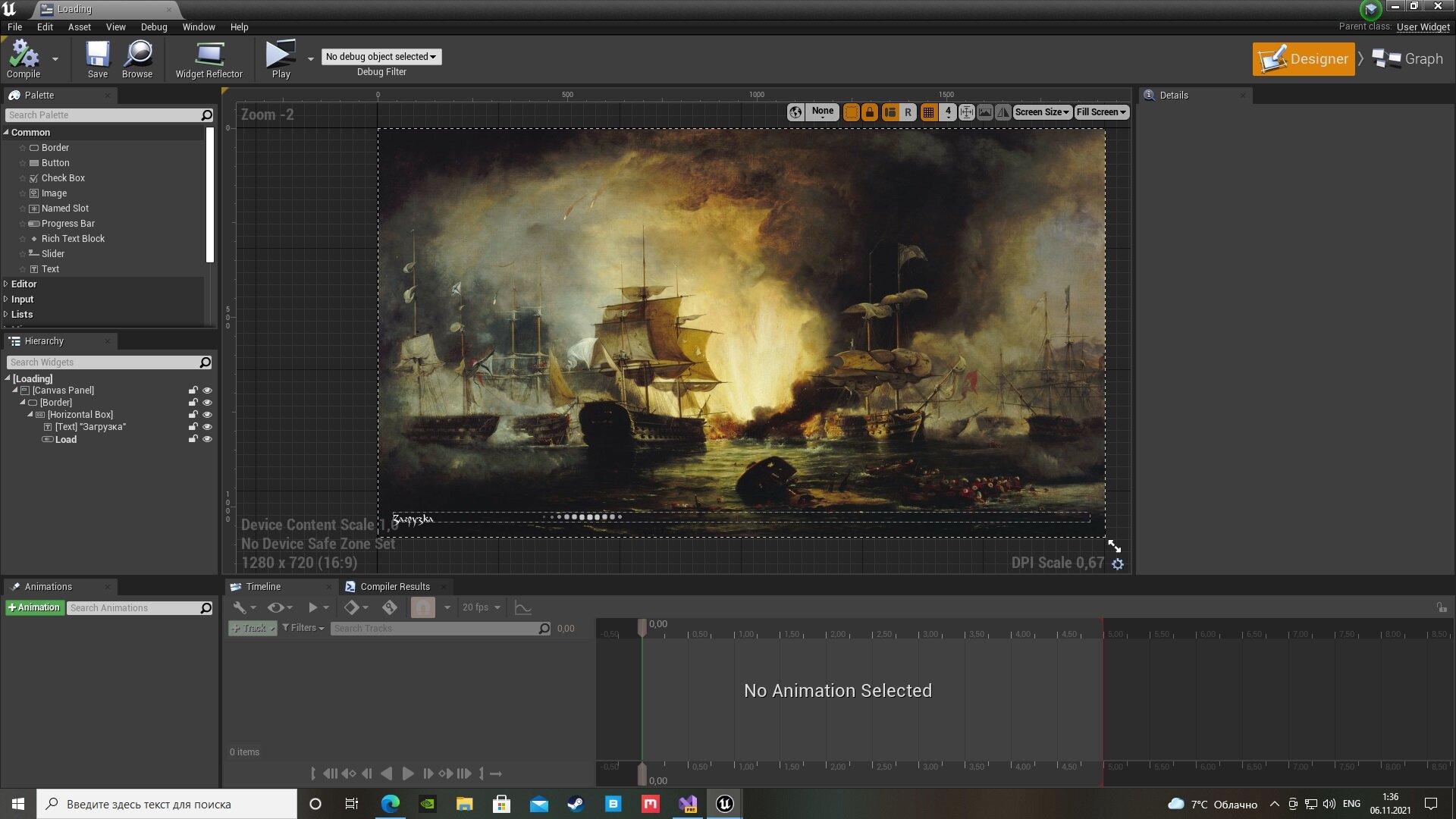Open the debug object selection dropdown
The image size is (1456, 819).
click(x=381, y=57)
